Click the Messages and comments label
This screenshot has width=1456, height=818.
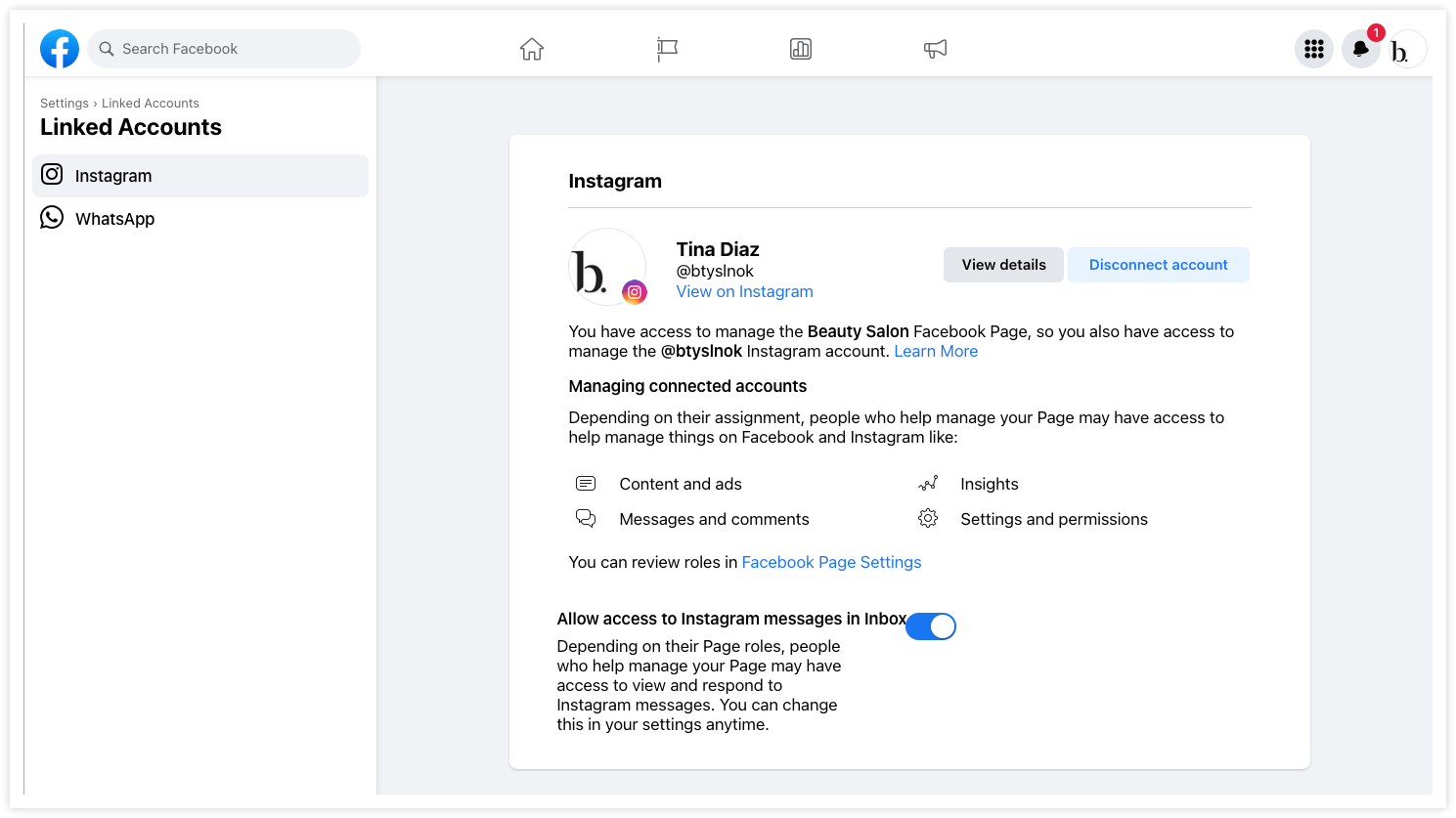click(715, 519)
